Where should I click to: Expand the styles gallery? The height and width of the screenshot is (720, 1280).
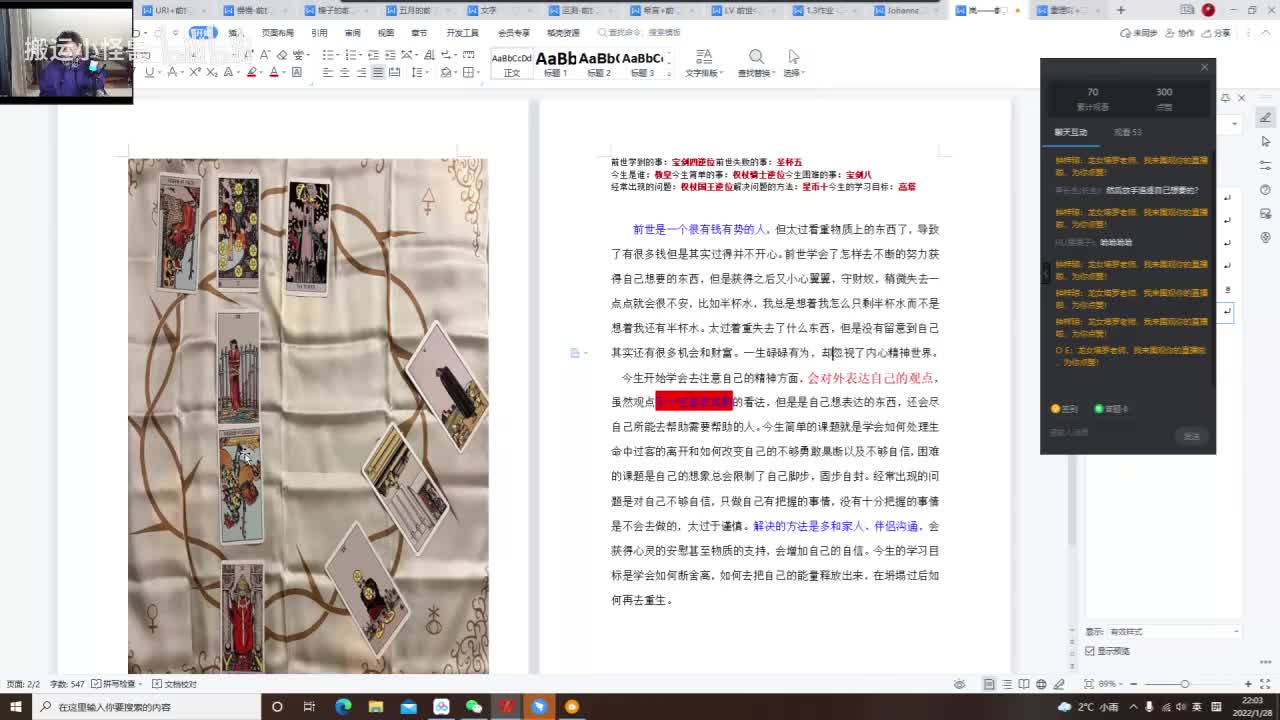[667, 74]
